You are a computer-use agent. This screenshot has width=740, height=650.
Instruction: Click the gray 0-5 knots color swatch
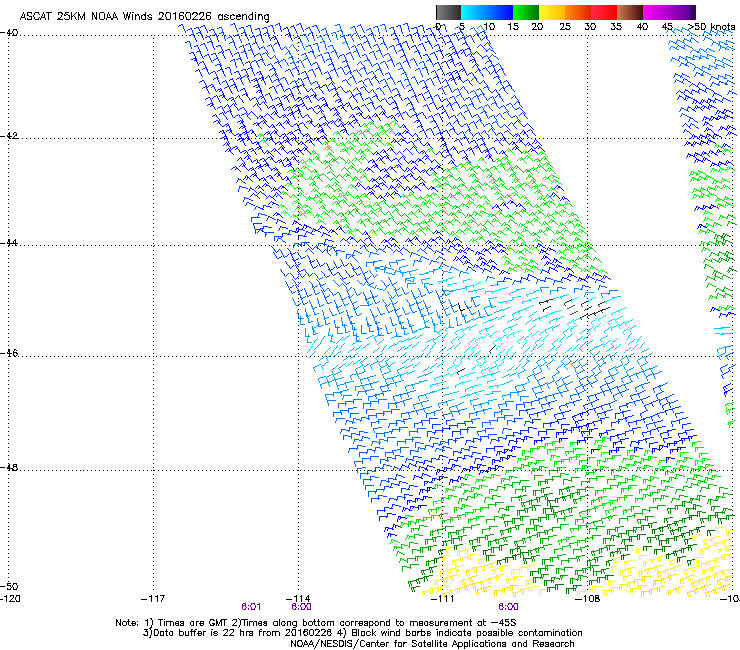(448, 12)
